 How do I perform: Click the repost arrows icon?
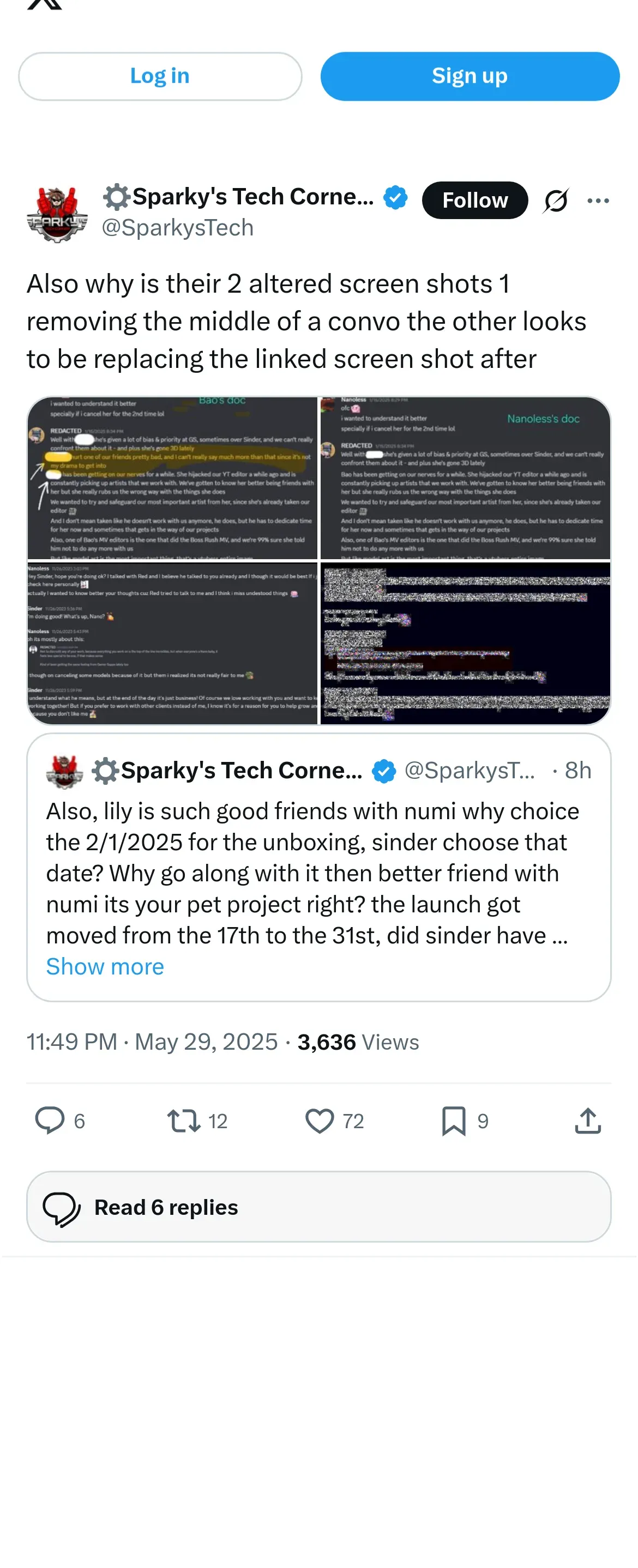184,1120
